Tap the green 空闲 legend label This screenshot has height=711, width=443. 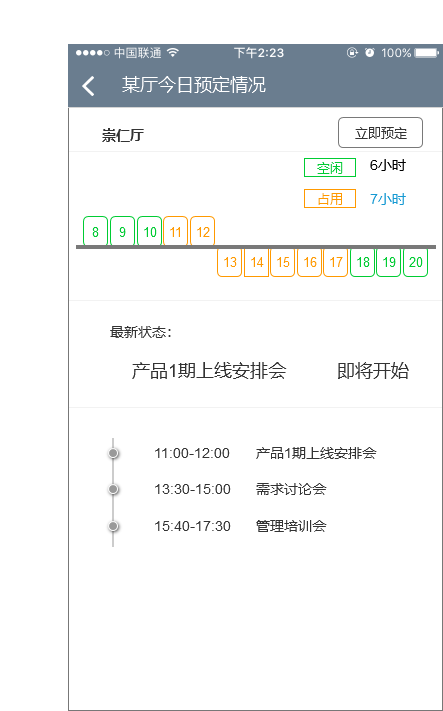(330, 168)
